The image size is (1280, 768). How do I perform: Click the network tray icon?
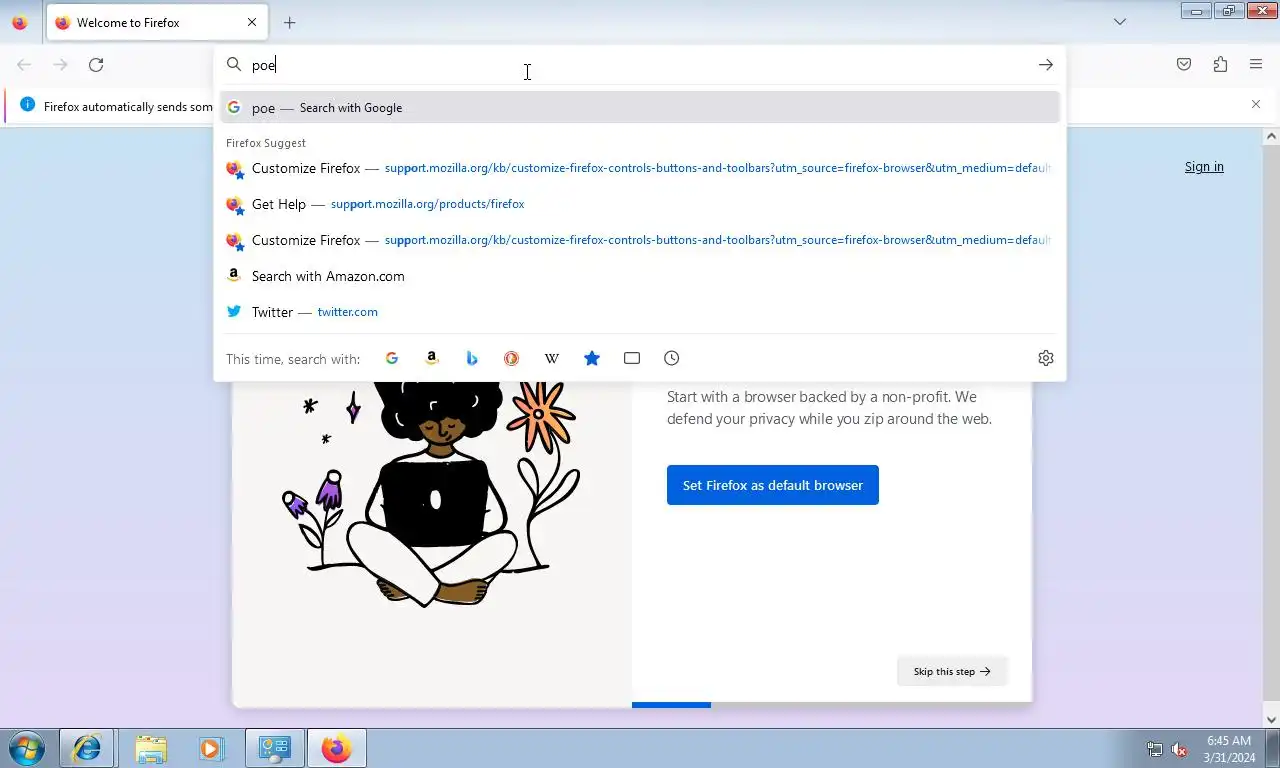coord(1155,749)
